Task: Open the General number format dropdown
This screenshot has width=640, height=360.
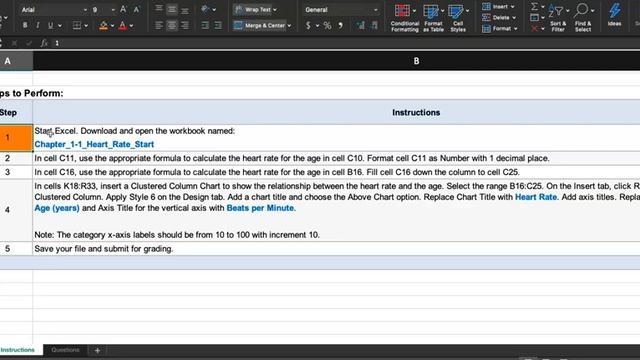Action: 341,9
